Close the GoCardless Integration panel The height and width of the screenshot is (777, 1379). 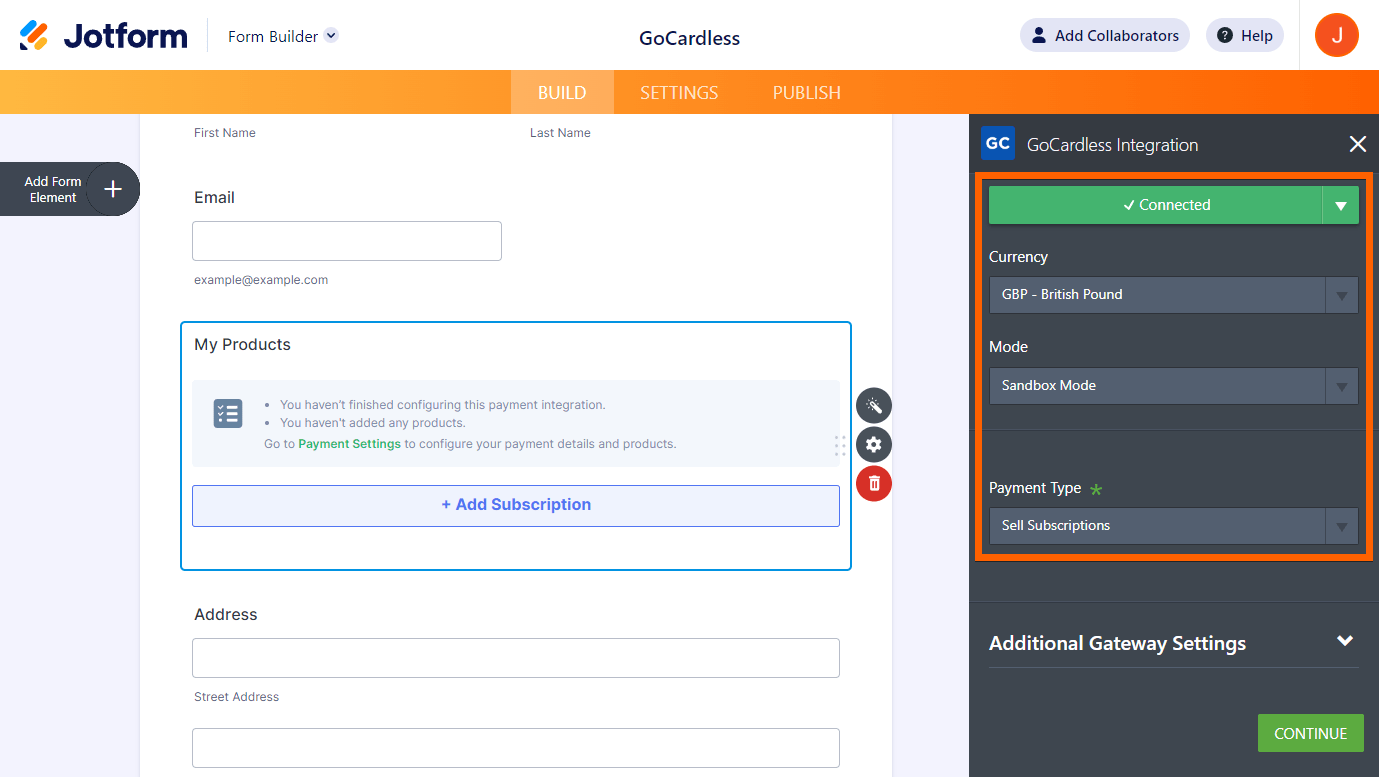1358,144
